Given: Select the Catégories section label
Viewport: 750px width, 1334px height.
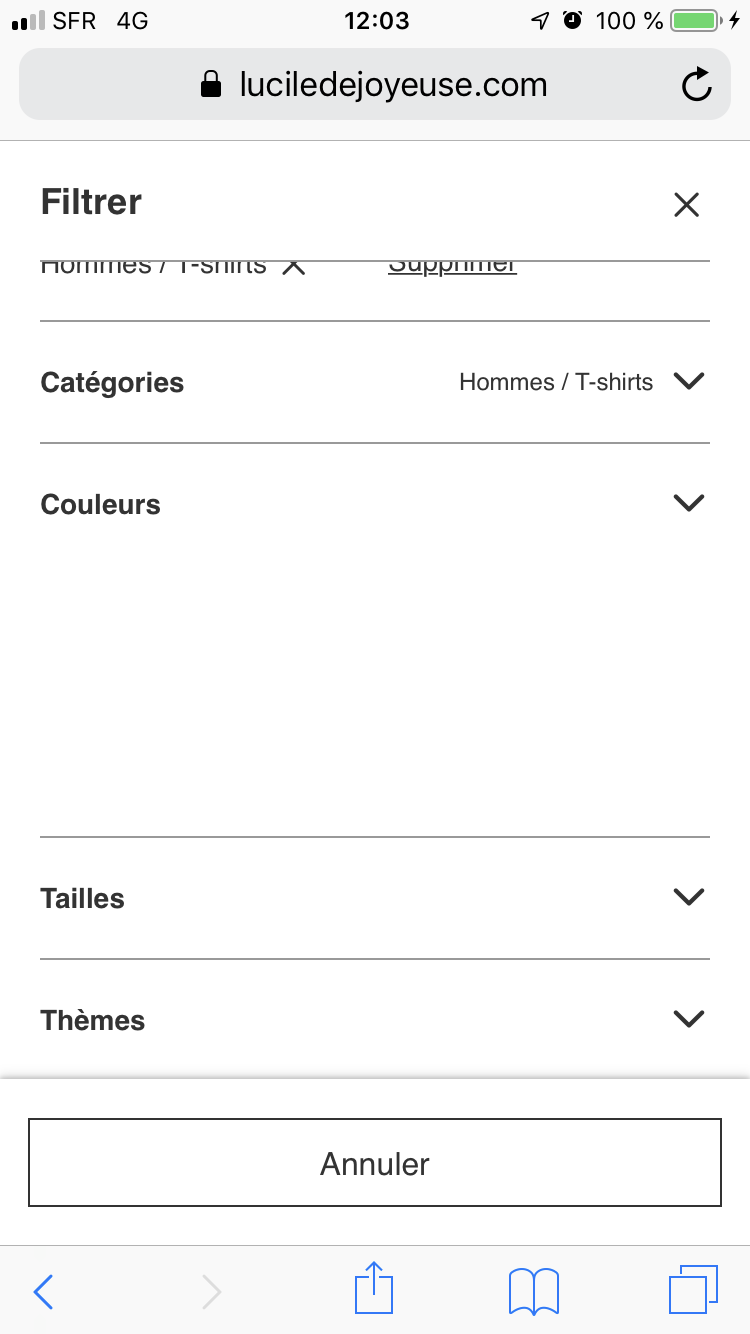Looking at the screenshot, I should [x=112, y=383].
